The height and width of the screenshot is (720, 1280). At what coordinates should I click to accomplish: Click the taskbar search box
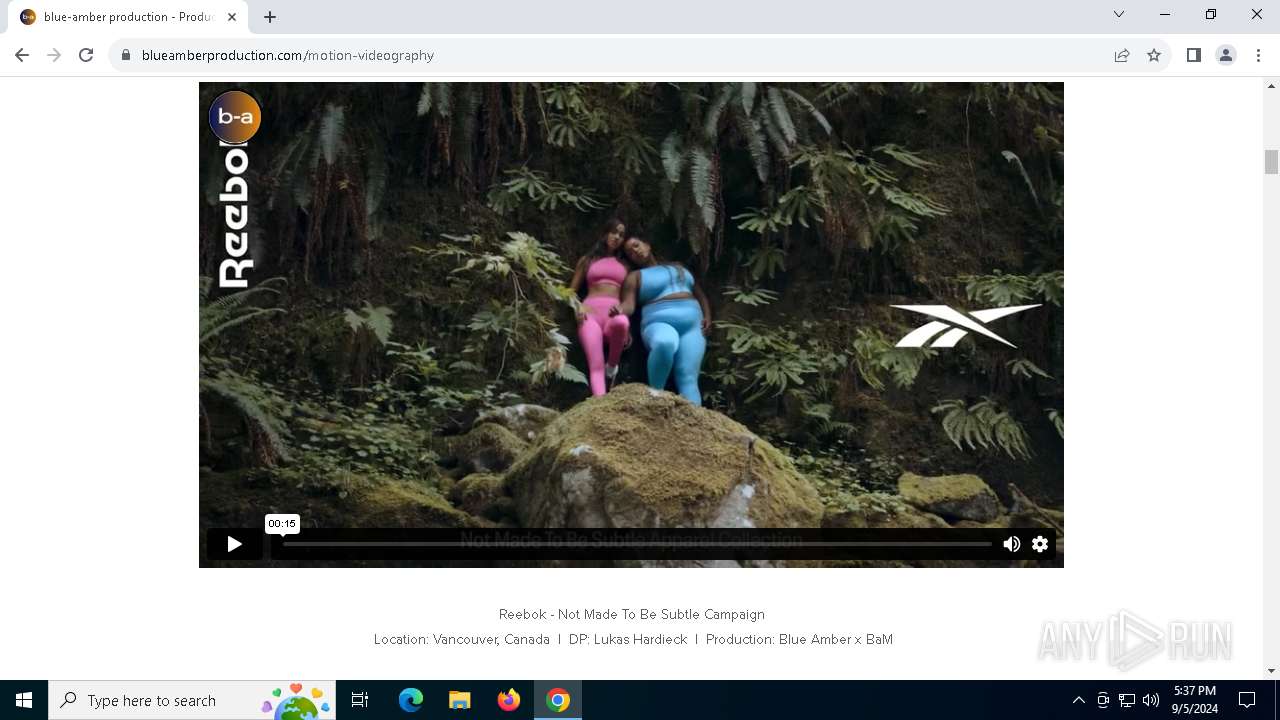tap(192, 700)
